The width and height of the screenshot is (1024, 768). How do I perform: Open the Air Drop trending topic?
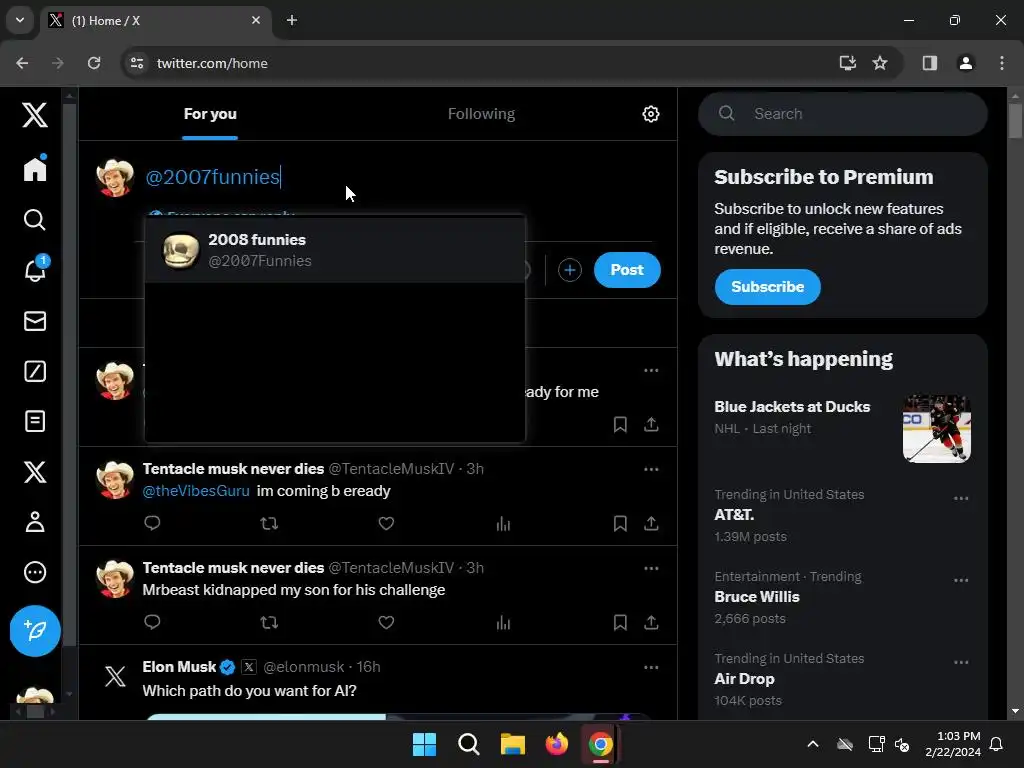coord(744,679)
